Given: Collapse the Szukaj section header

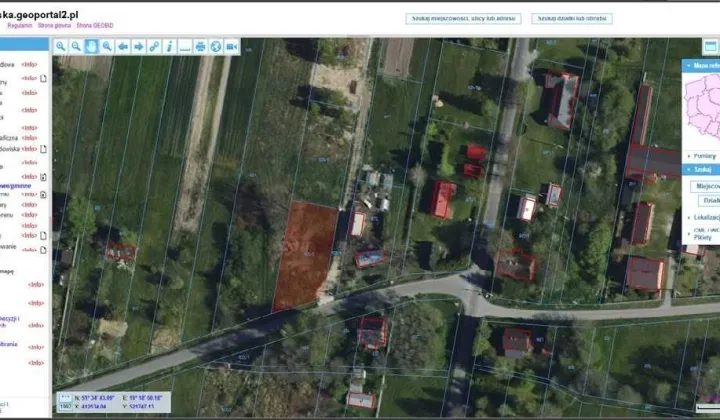Looking at the screenshot, I should click(701, 169).
